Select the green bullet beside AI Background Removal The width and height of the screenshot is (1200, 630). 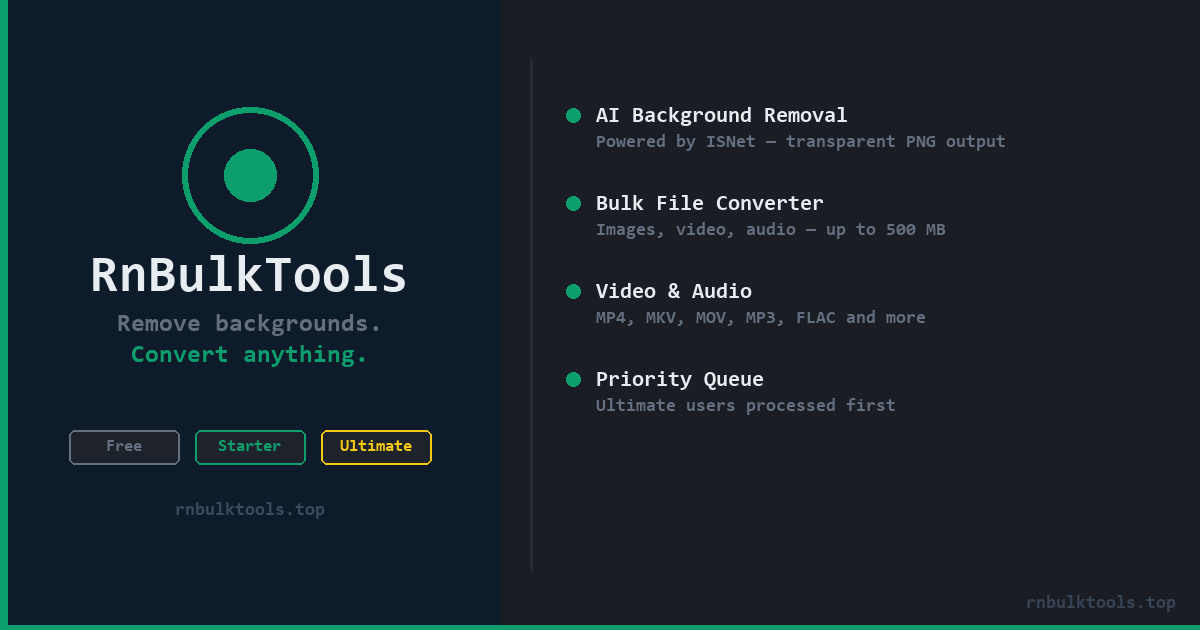[573, 115]
